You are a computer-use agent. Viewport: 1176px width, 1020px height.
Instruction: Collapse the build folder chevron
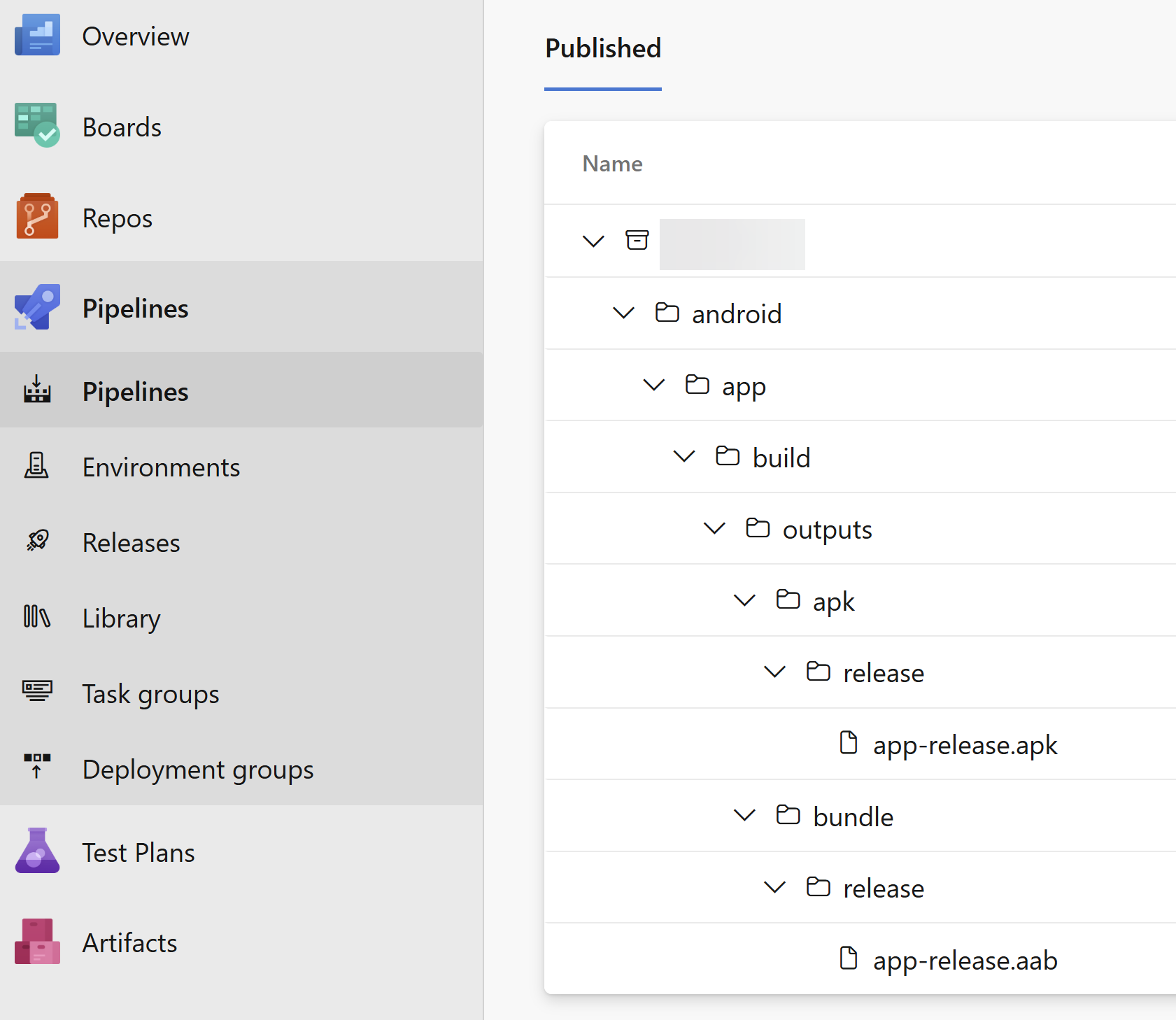click(683, 457)
